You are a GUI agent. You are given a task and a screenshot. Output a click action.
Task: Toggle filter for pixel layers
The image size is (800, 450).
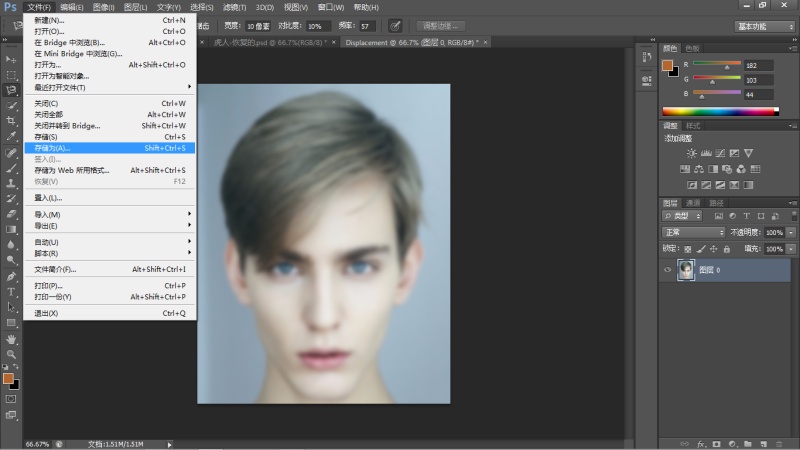(x=718, y=216)
